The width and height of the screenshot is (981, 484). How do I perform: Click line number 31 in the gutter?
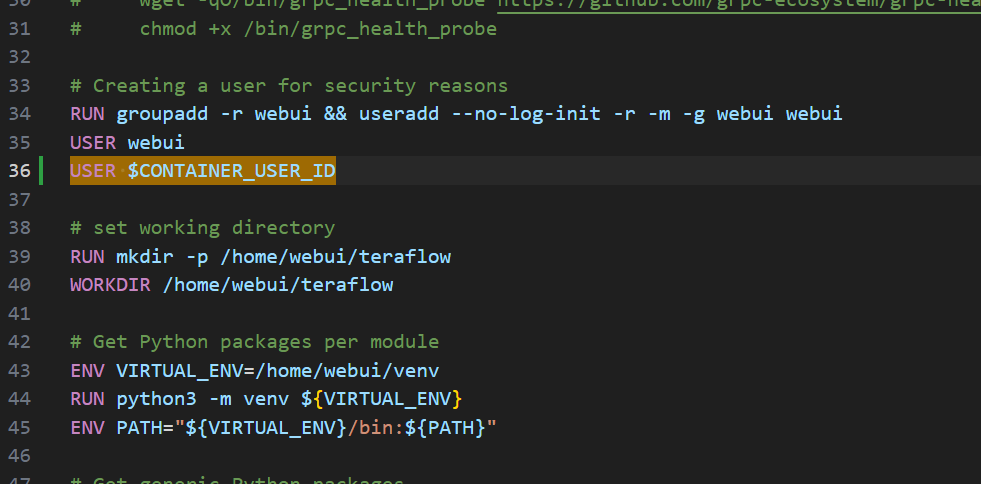coord(20,29)
